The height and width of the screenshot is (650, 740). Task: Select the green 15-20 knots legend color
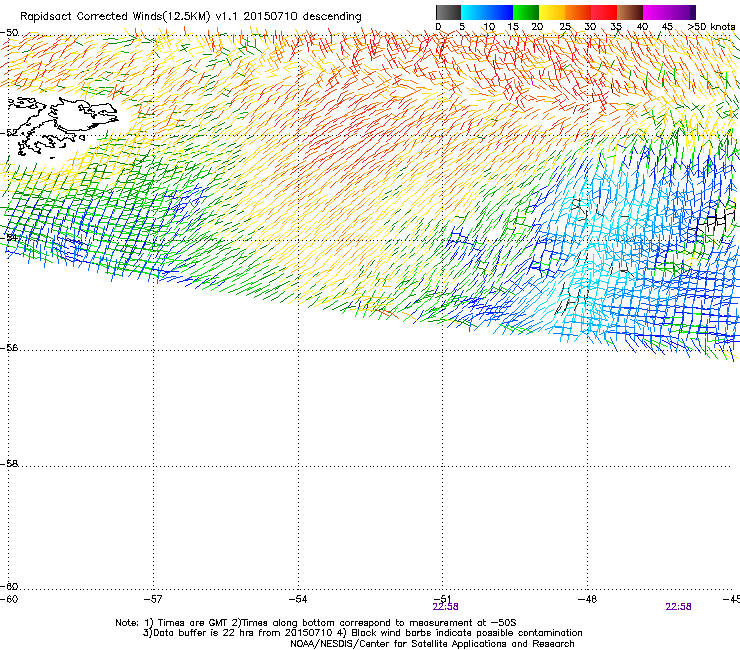click(x=526, y=12)
